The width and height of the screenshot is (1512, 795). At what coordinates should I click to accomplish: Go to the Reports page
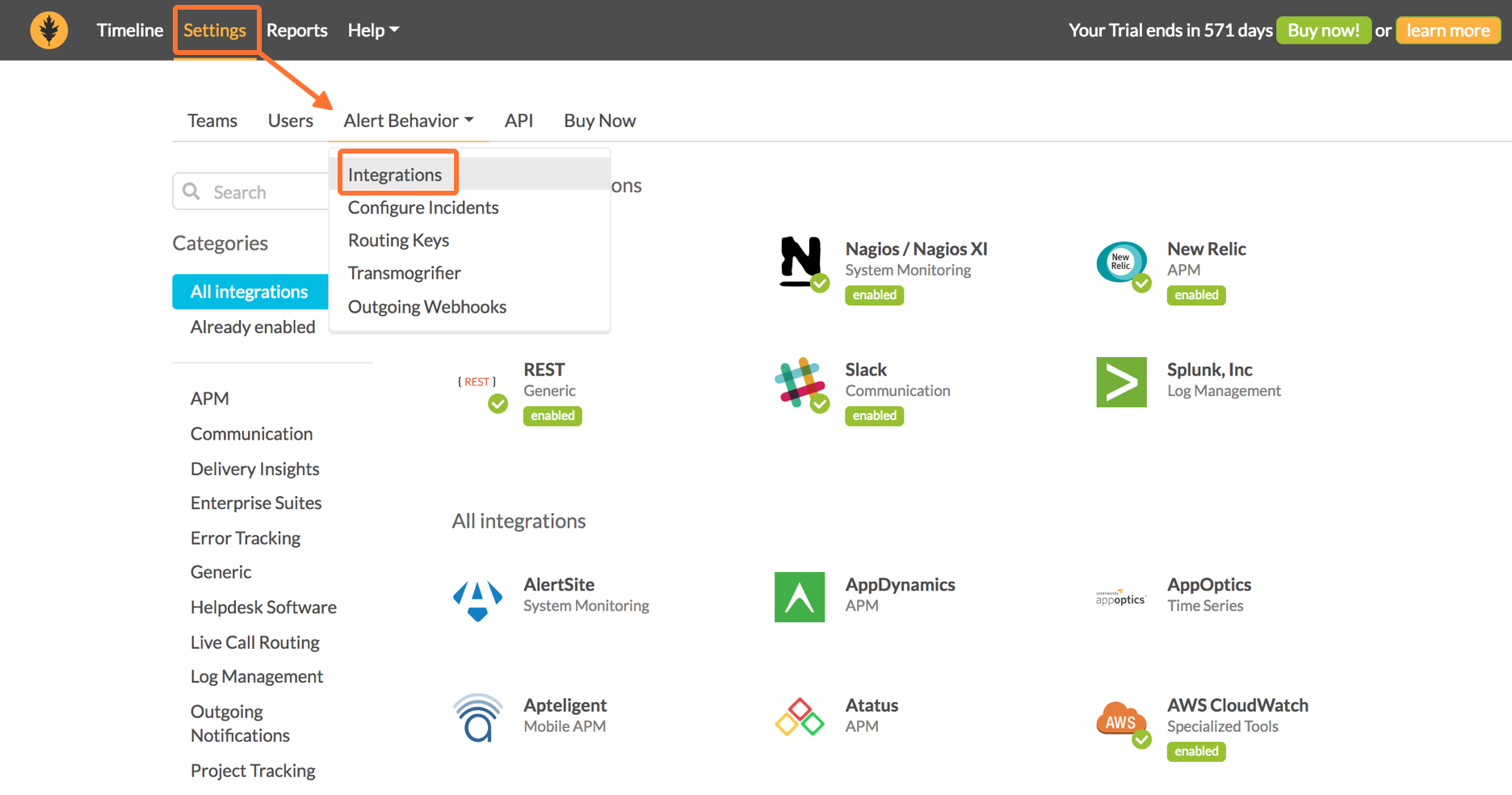point(297,30)
